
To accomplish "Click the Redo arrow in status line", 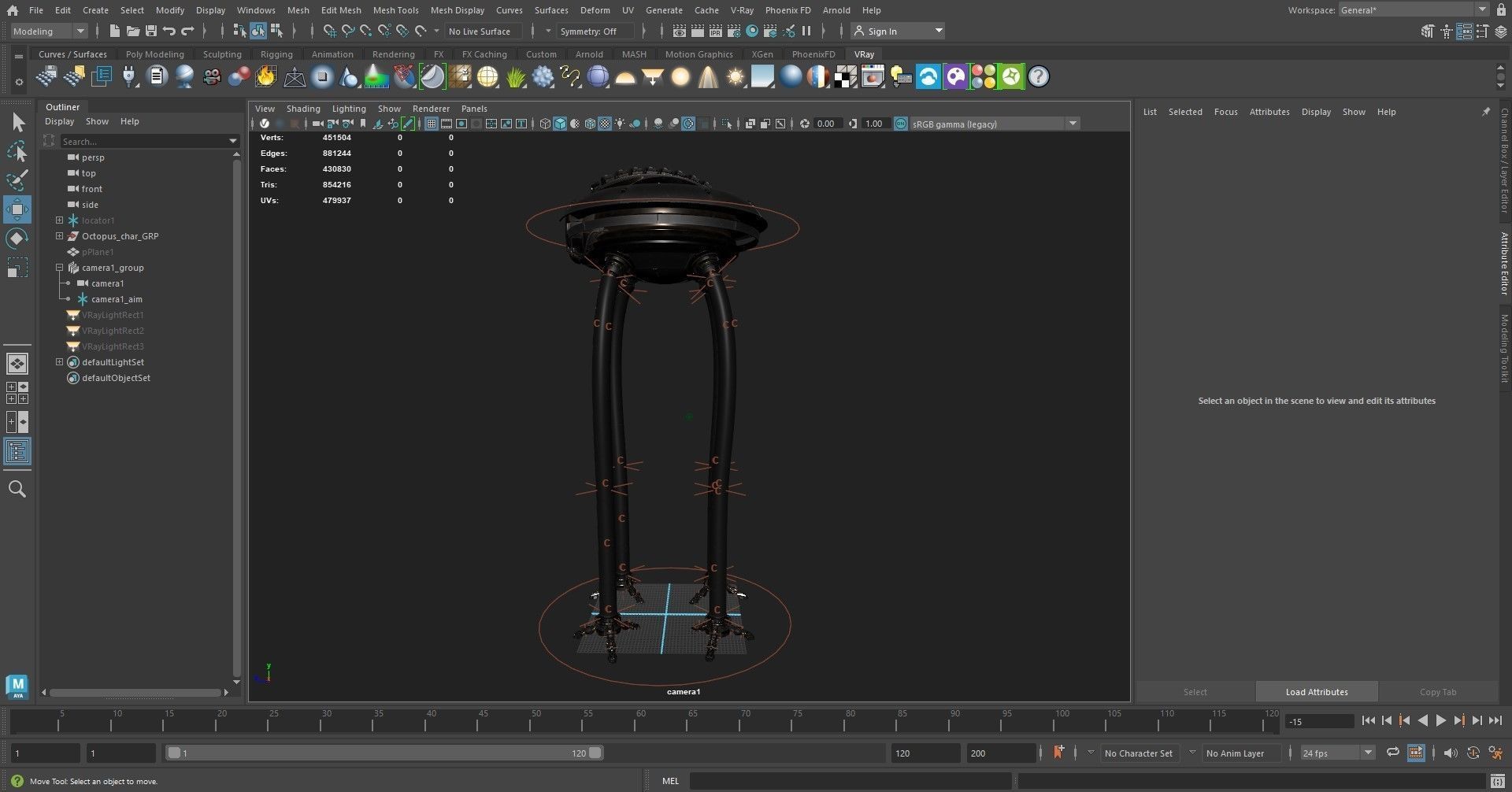I will [x=187, y=31].
